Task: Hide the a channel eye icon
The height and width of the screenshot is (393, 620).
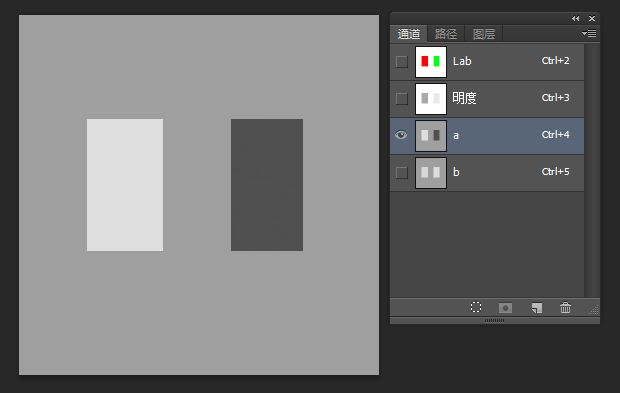Action: 401,135
